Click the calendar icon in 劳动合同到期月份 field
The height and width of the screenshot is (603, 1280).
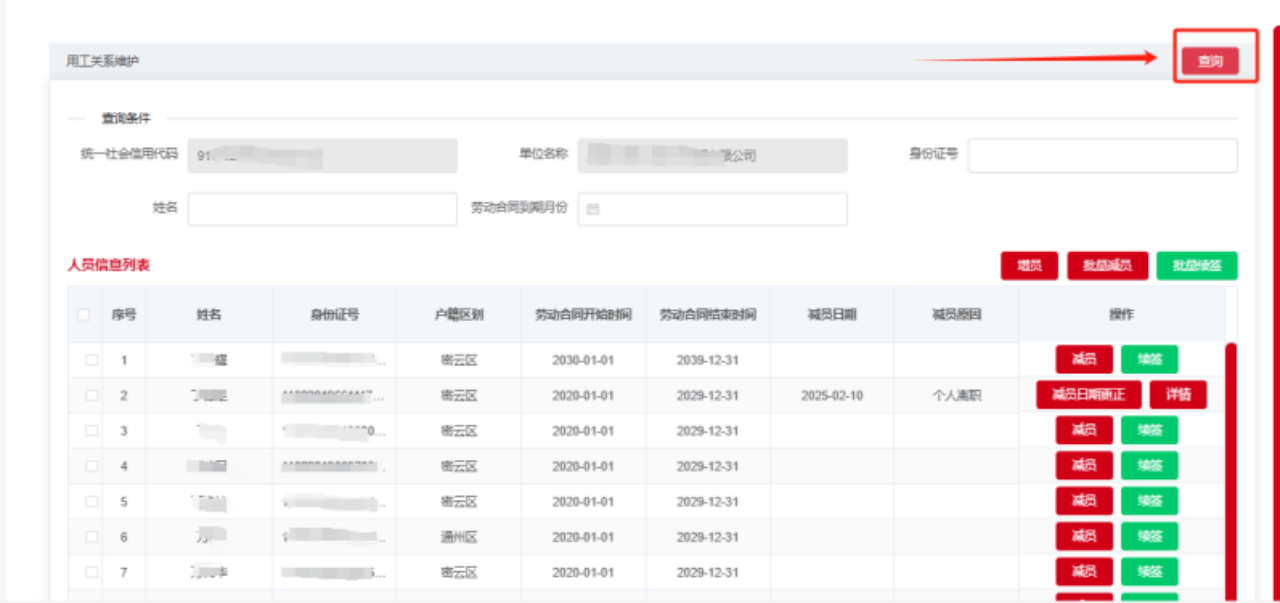592,210
